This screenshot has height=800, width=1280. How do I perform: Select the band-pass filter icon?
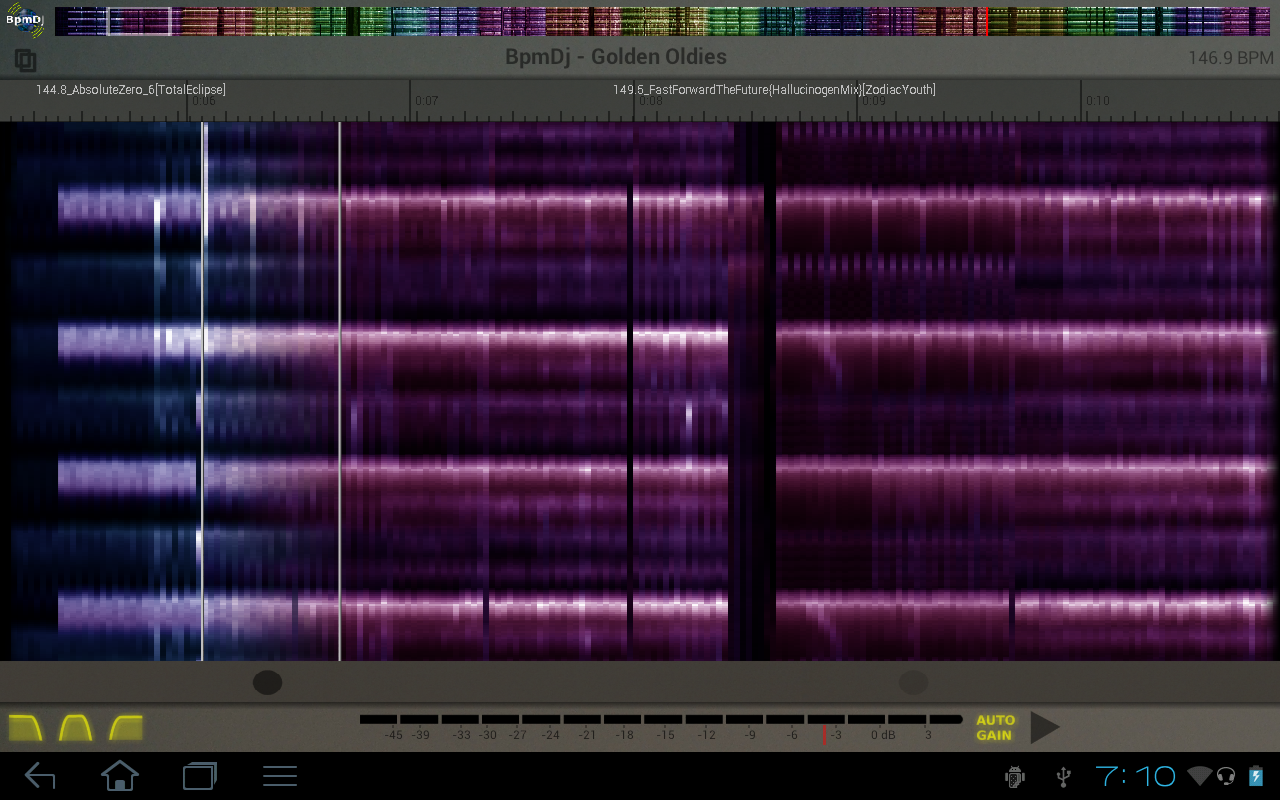[x=76, y=727]
